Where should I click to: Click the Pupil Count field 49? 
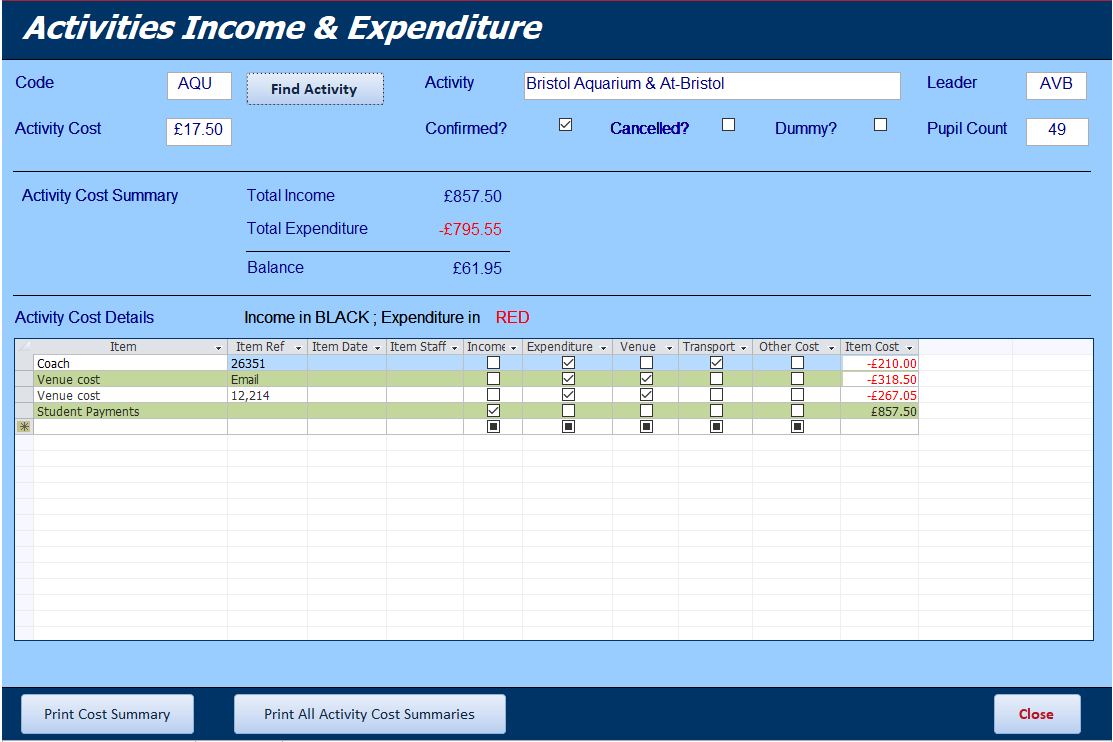[1057, 131]
